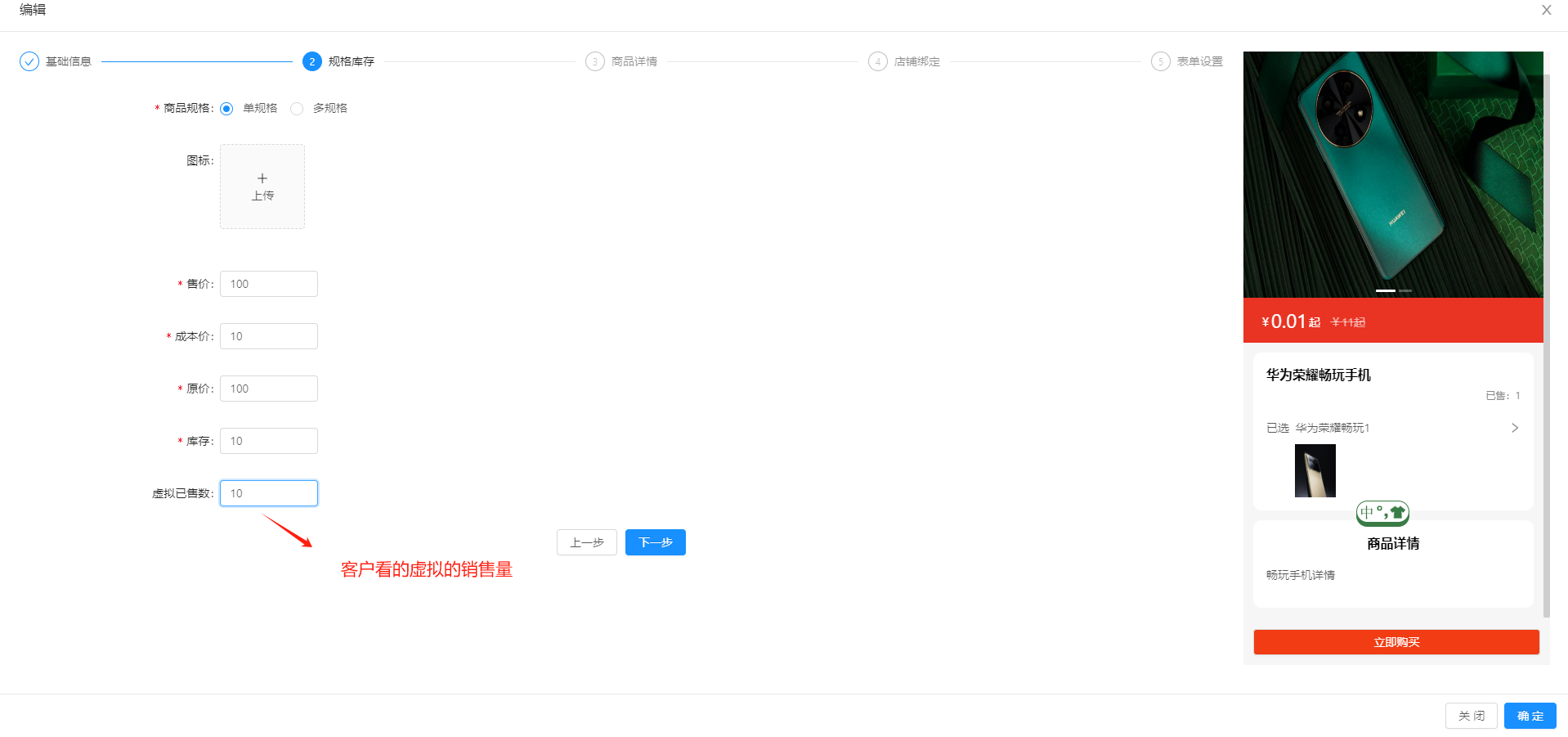1568x737 pixels.
Task: Click the 确定 button at the bottom
Action: click(1530, 716)
